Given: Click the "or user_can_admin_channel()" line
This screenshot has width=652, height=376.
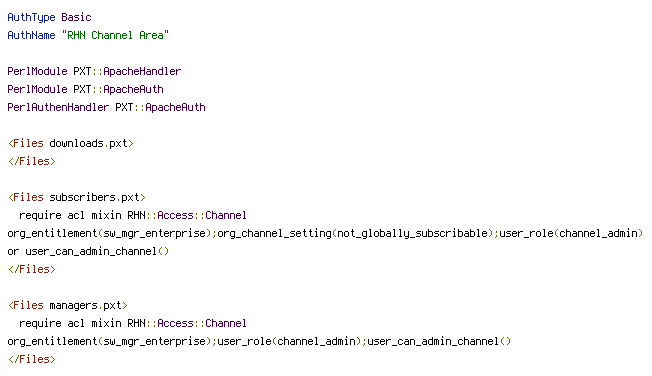Looking at the screenshot, I should pos(88,252).
